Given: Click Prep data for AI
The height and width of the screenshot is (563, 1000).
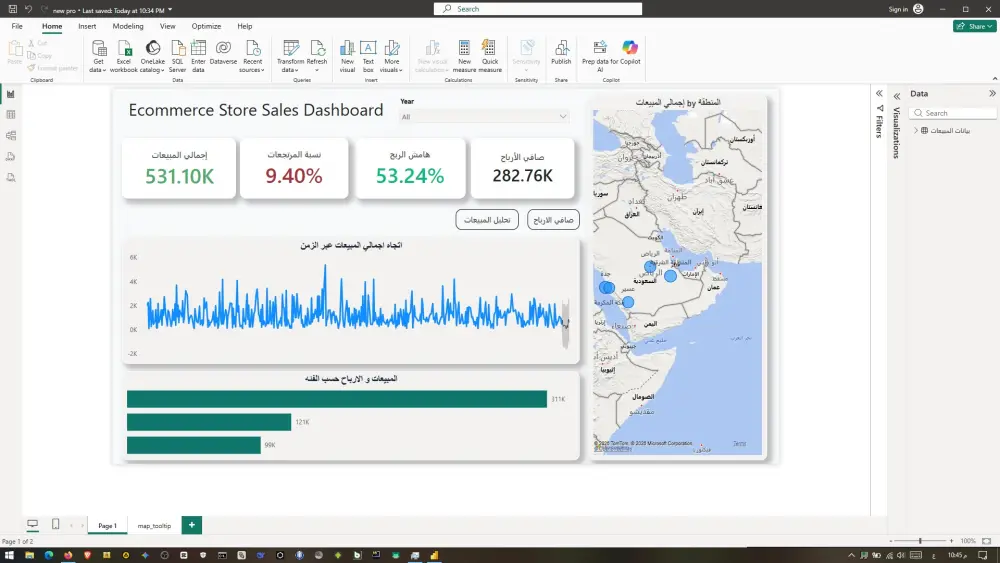Looking at the screenshot, I should click(599, 56).
